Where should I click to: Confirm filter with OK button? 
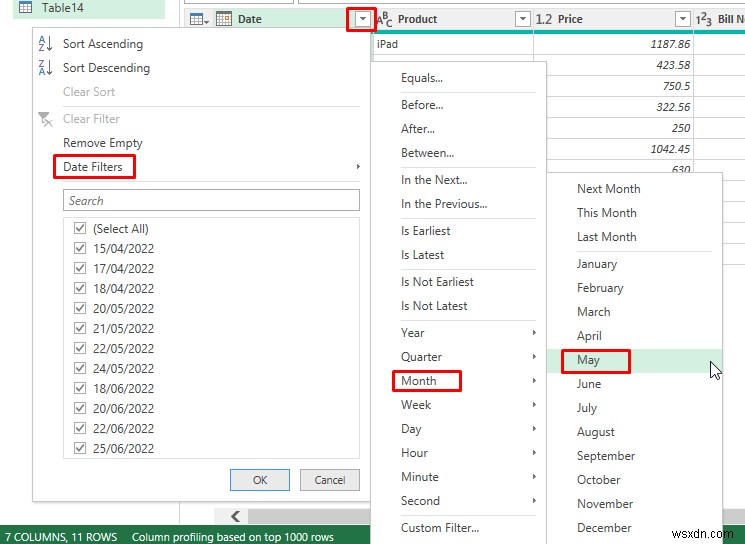coord(260,480)
